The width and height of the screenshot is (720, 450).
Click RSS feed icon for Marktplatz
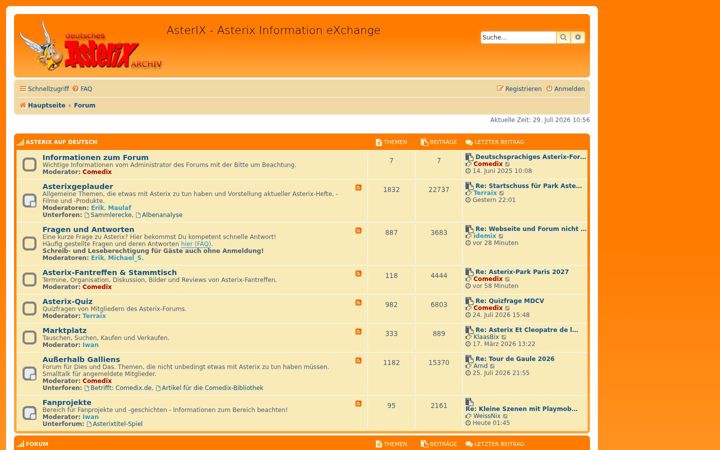(x=358, y=331)
